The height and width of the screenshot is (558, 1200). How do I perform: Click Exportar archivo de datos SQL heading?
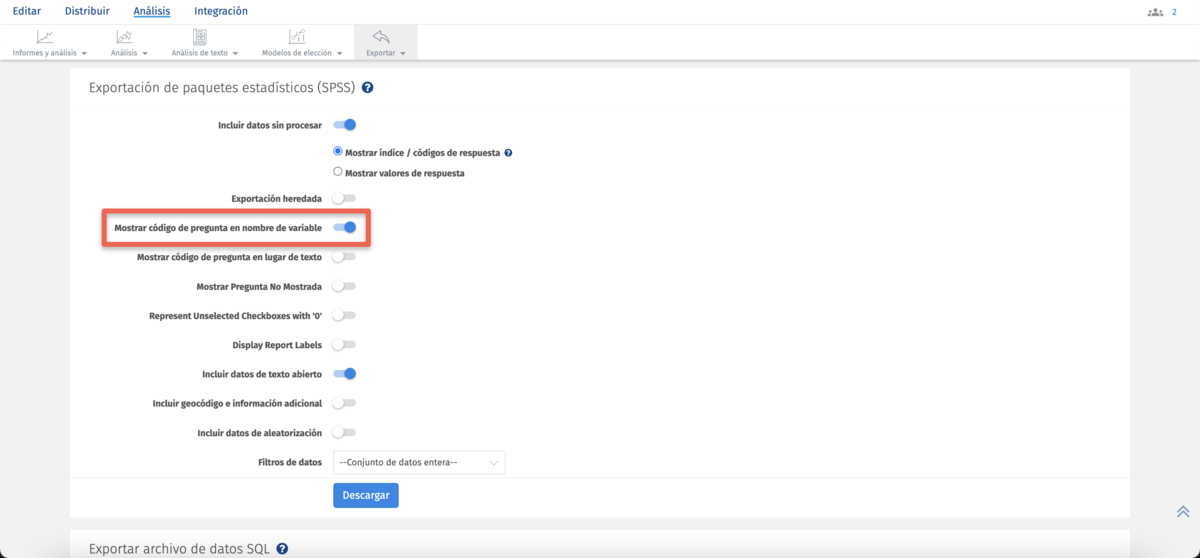[x=180, y=549]
